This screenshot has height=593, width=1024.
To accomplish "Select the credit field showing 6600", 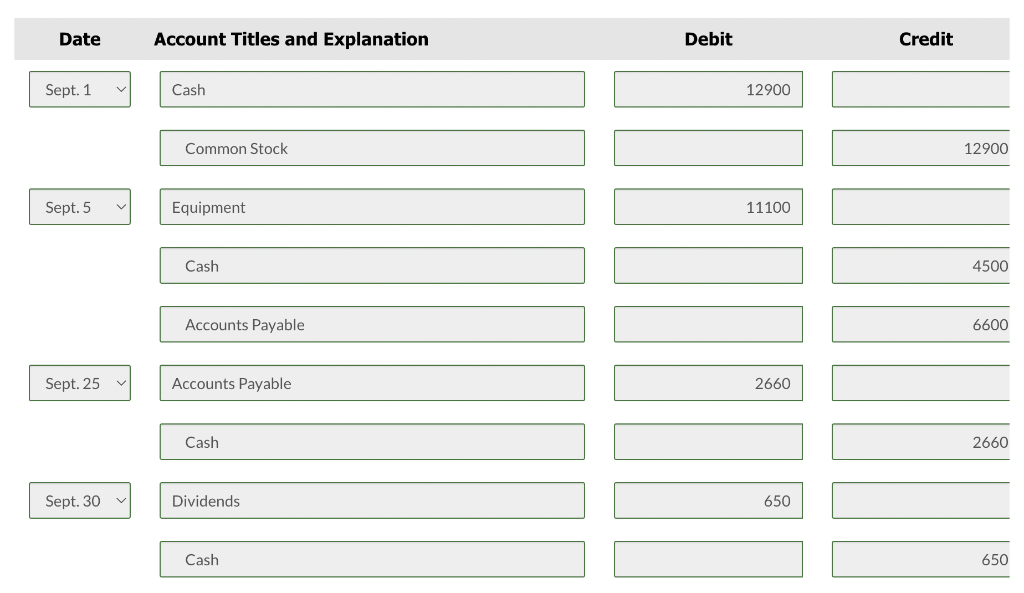I will pyautogui.click(x=921, y=325).
